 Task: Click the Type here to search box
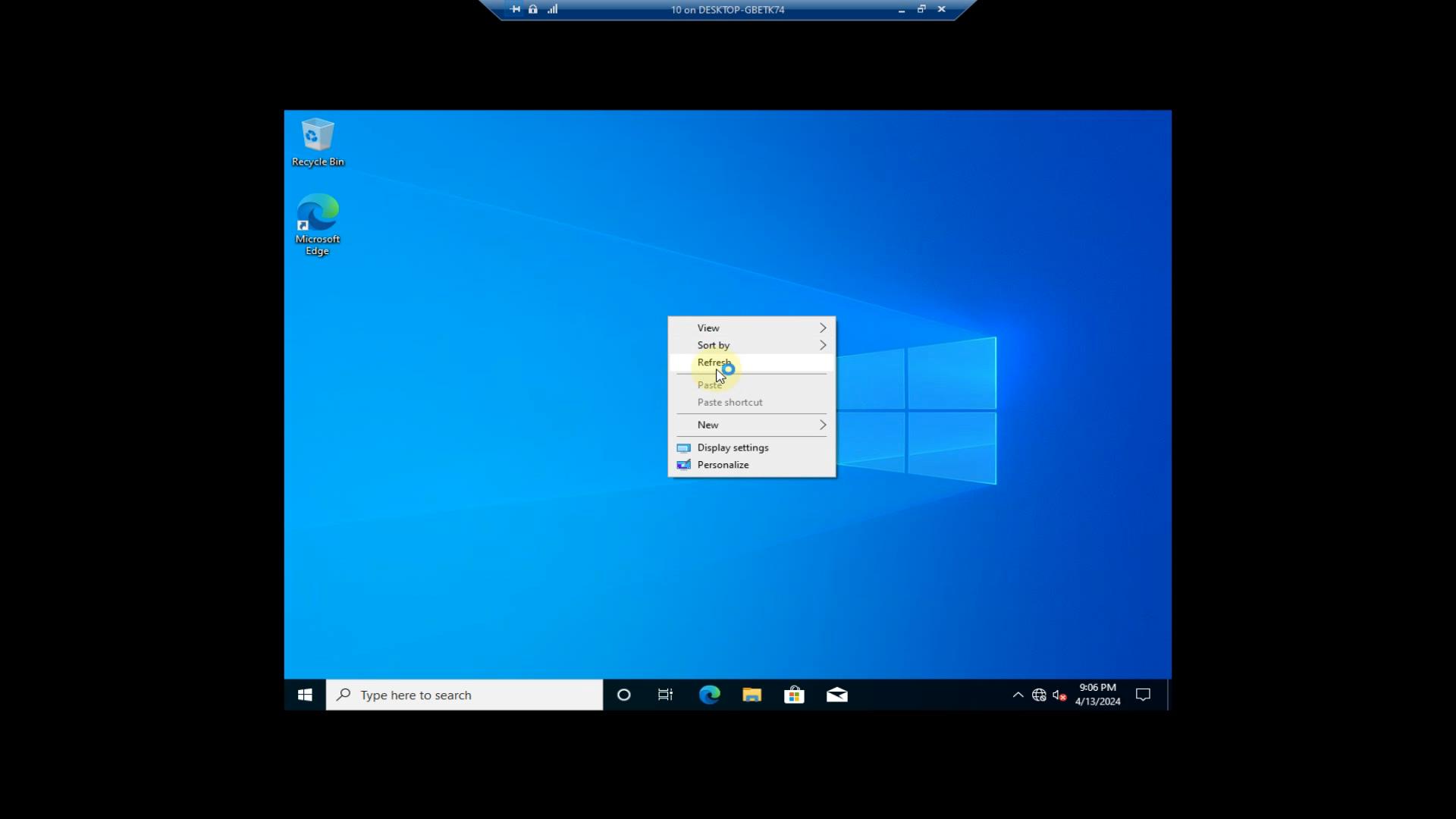464,695
